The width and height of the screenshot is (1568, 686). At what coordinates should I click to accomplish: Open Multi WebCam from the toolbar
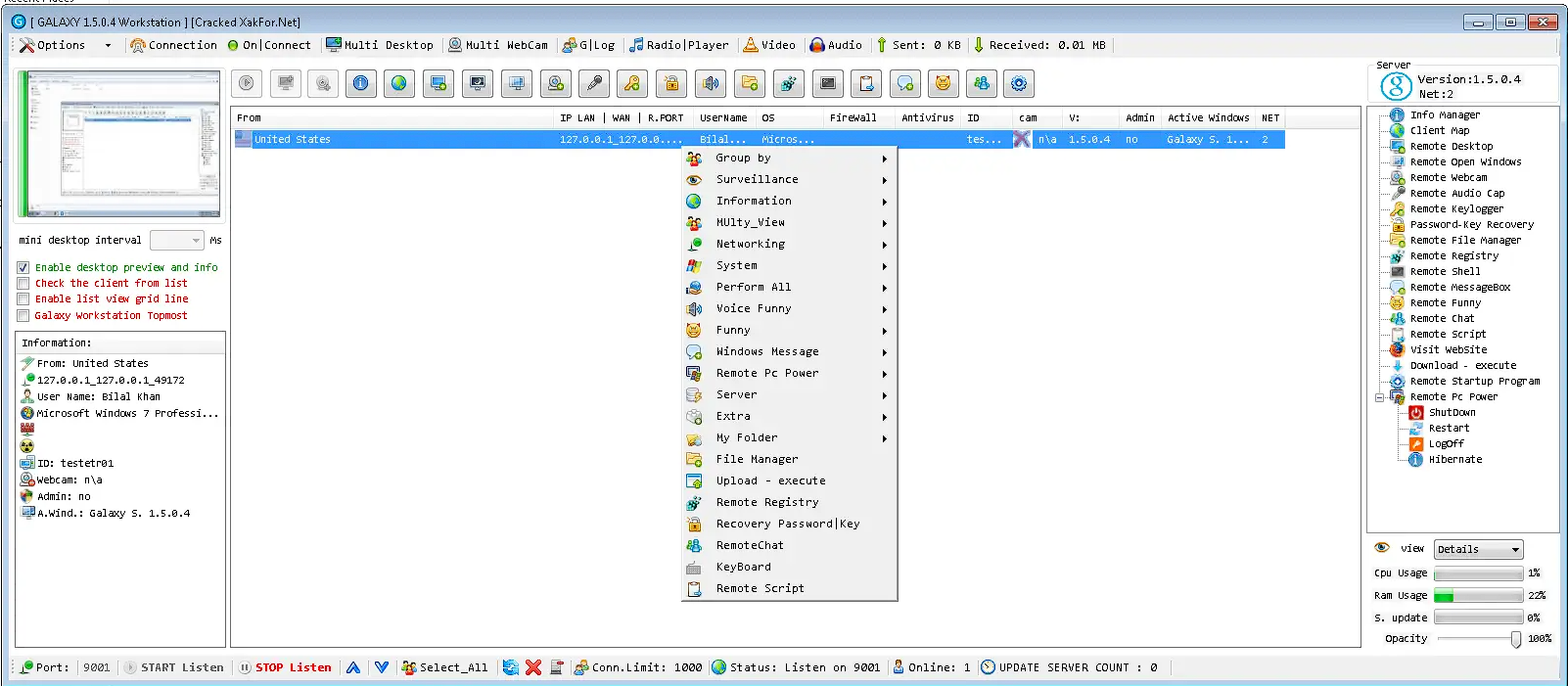[x=498, y=45]
